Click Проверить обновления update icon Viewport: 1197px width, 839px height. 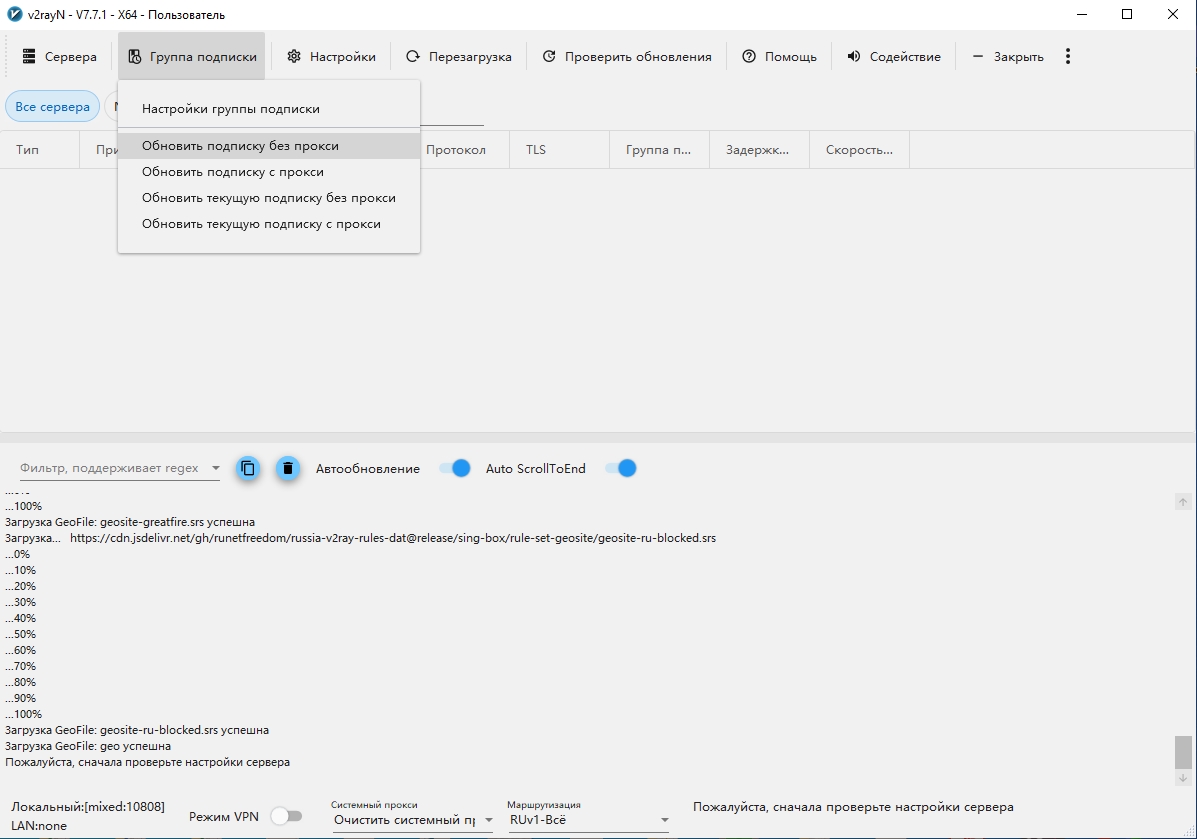[x=549, y=57]
